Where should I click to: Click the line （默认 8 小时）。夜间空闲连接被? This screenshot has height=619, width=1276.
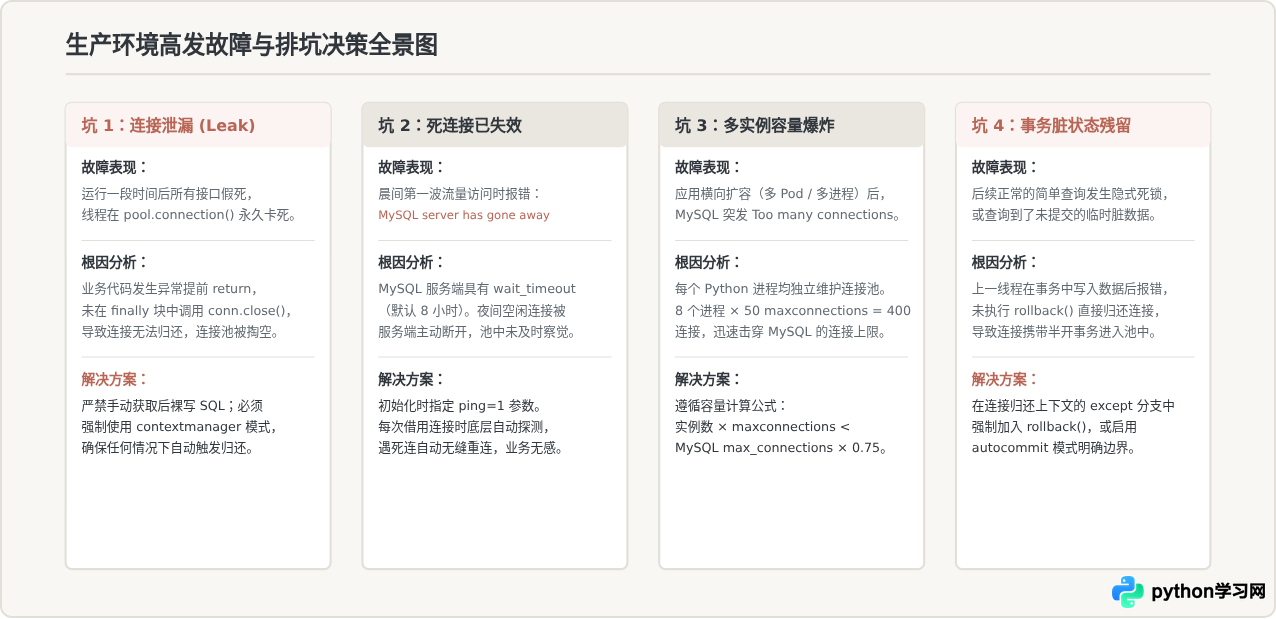click(473, 310)
